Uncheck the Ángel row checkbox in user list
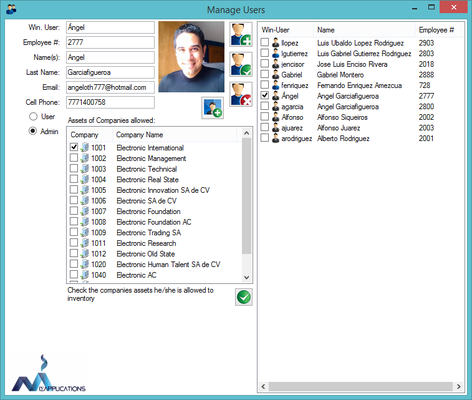This screenshot has height=400, width=472. (x=265, y=96)
